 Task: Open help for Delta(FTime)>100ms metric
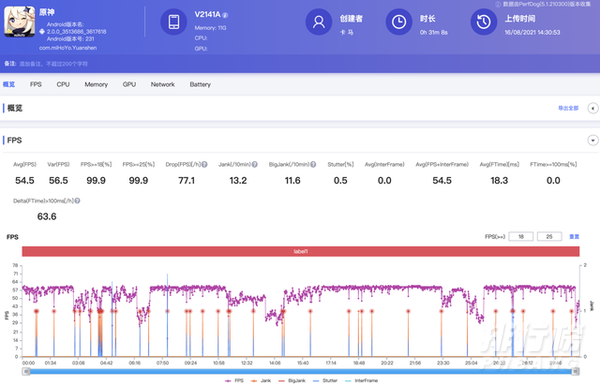(77, 201)
